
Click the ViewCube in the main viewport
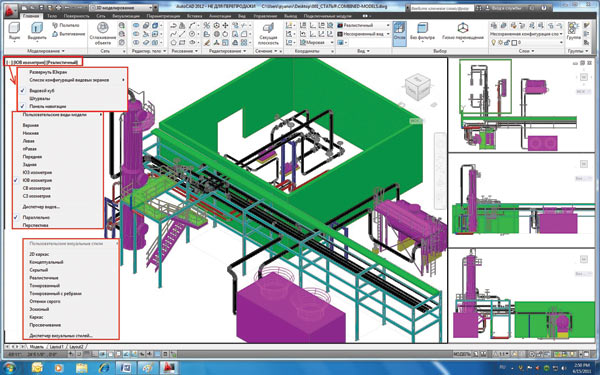click(x=417, y=87)
